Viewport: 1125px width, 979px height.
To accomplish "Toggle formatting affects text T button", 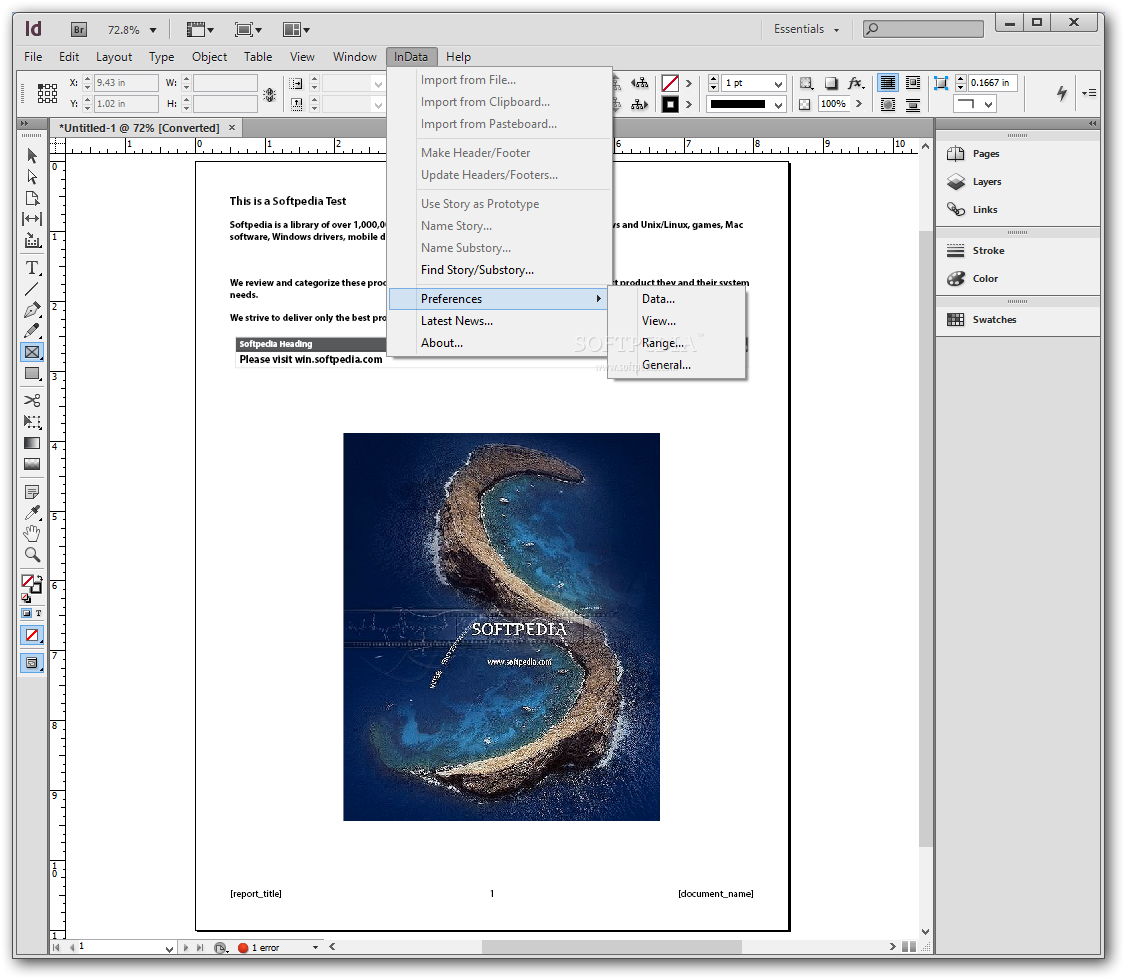I will coord(39,613).
